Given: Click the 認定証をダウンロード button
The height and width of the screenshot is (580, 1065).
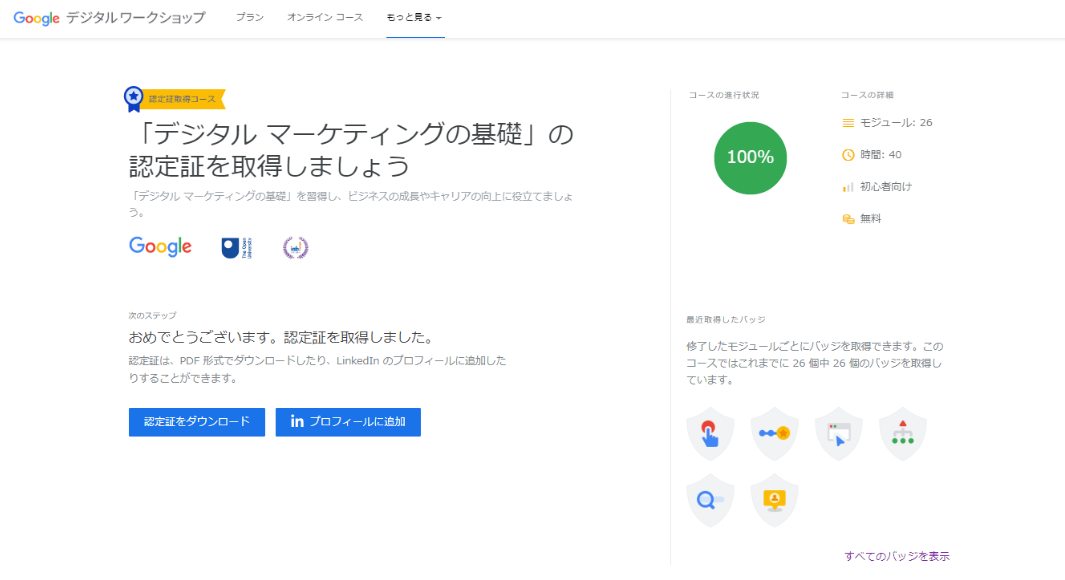Looking at the screenshot, I should 196,422.
